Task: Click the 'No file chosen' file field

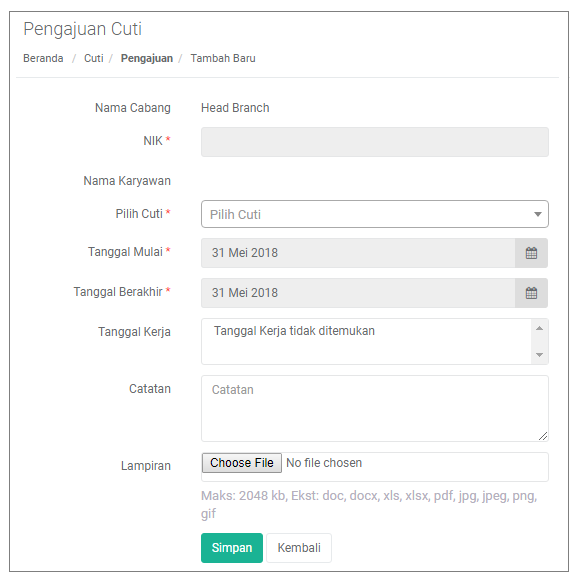Action: (x=374, y=467)
